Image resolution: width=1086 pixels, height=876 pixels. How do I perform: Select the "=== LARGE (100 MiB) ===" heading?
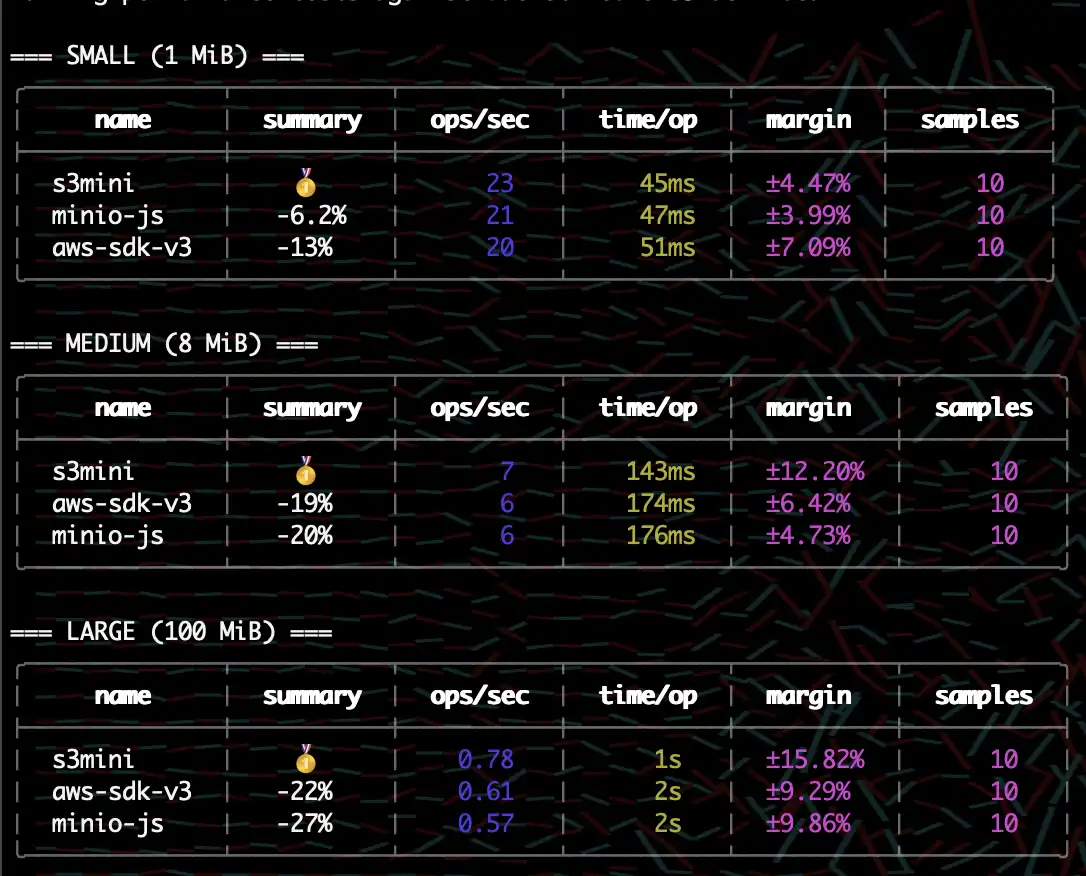point(171,632)
